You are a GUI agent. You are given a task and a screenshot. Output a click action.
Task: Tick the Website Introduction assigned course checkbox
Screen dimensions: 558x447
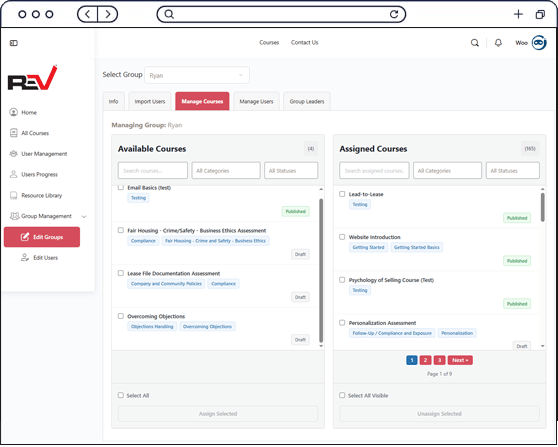point(342,237)
